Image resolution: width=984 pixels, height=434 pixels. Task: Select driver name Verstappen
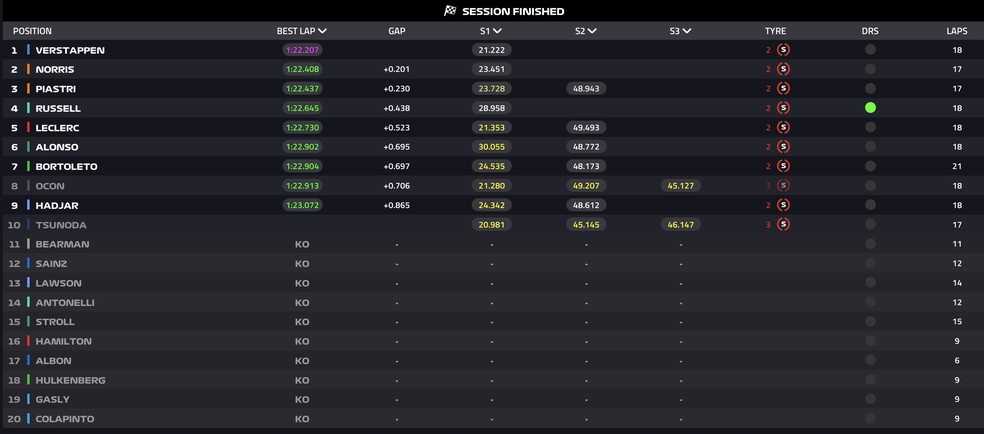click(x=70, y=50)
